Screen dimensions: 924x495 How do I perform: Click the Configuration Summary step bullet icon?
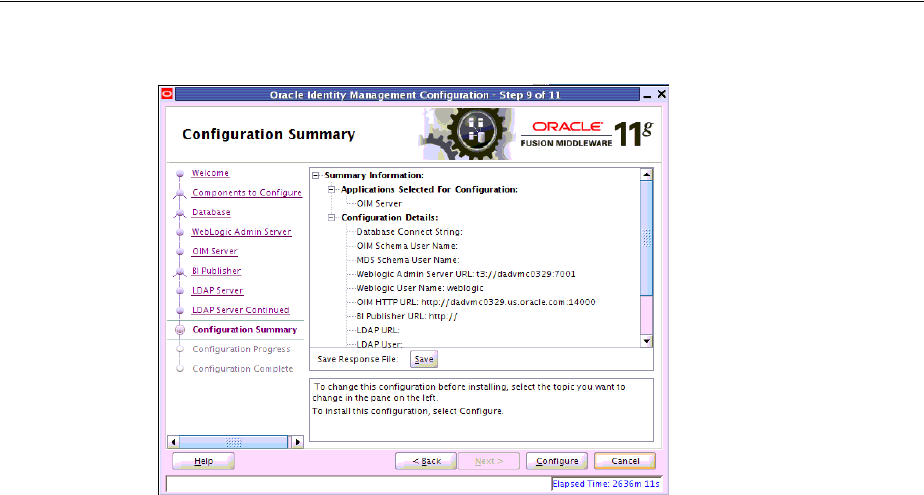click(x=180, y=330)
